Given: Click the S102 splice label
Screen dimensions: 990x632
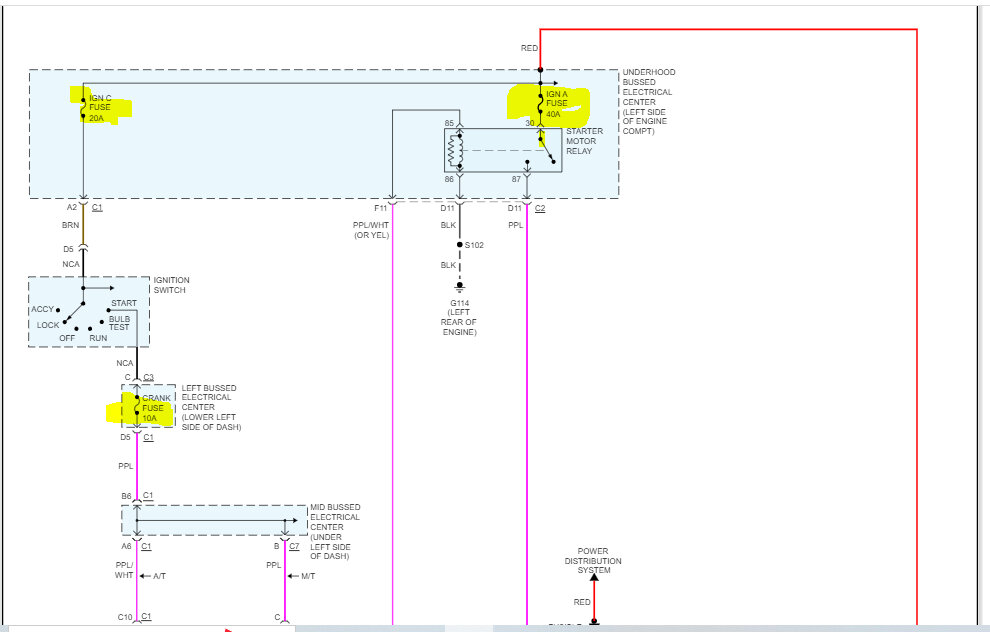Looking at the screenshot, I should click(x=474, y=245).
